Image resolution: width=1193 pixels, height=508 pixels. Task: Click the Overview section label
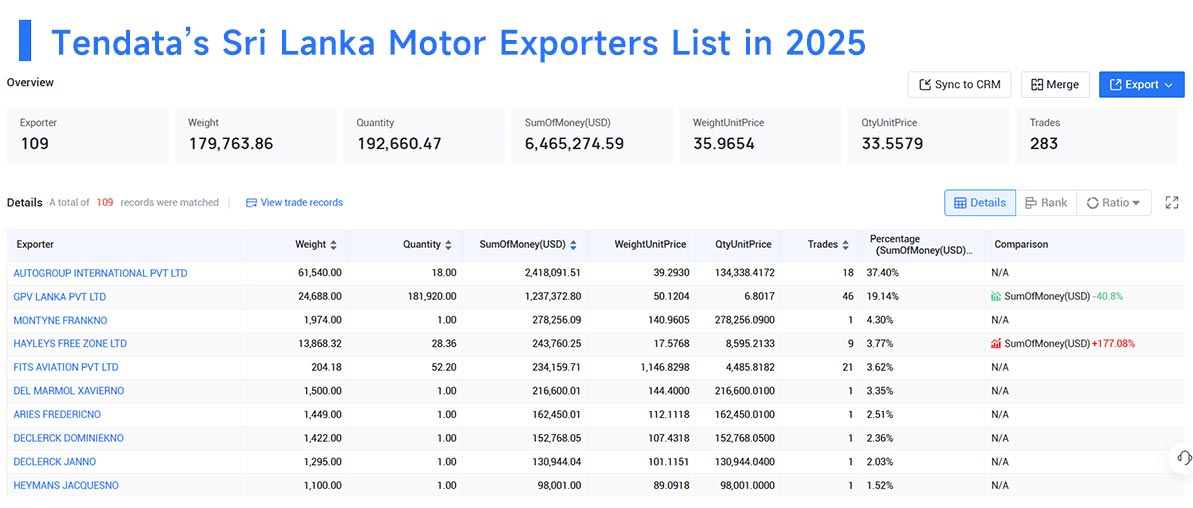pyautogui.click(x=30, y=82)
